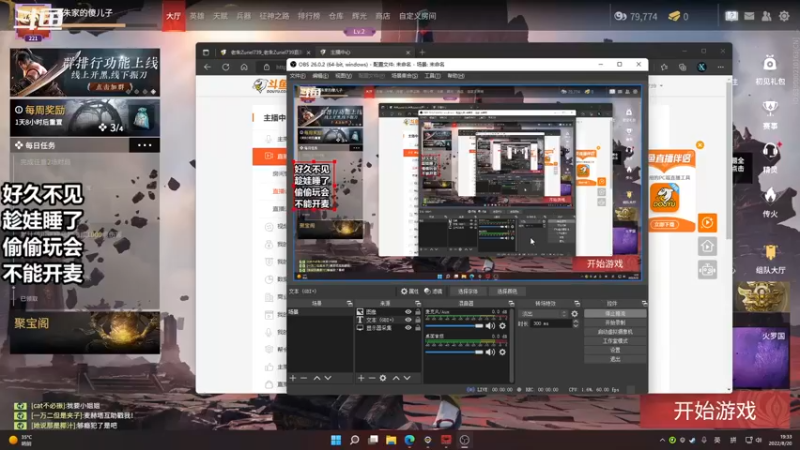Move scene down with the down arrow
The height and width of the screenshot is (450, 800).
pyautogui.click(x=328, y=378)
